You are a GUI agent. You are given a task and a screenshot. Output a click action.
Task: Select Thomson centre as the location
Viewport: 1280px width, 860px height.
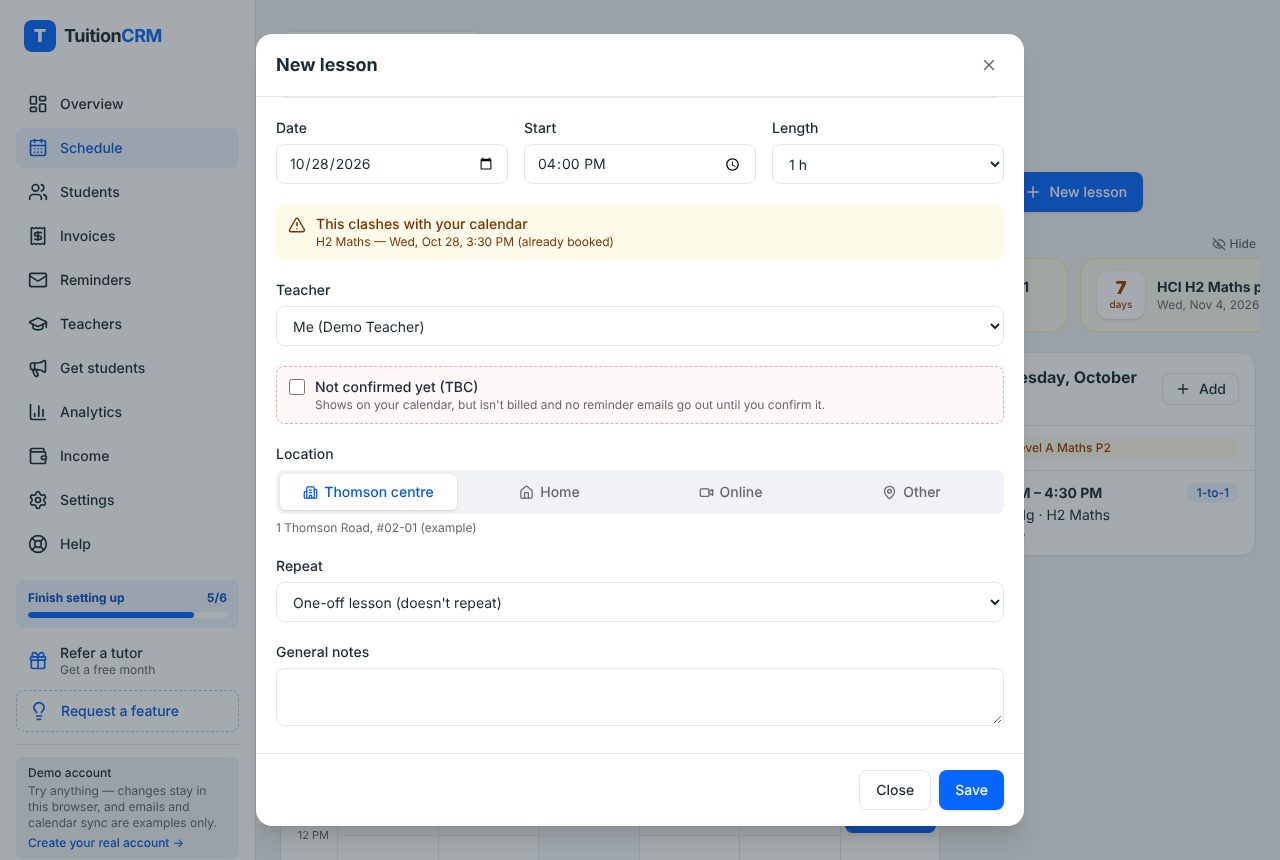(x=368, y=492)
